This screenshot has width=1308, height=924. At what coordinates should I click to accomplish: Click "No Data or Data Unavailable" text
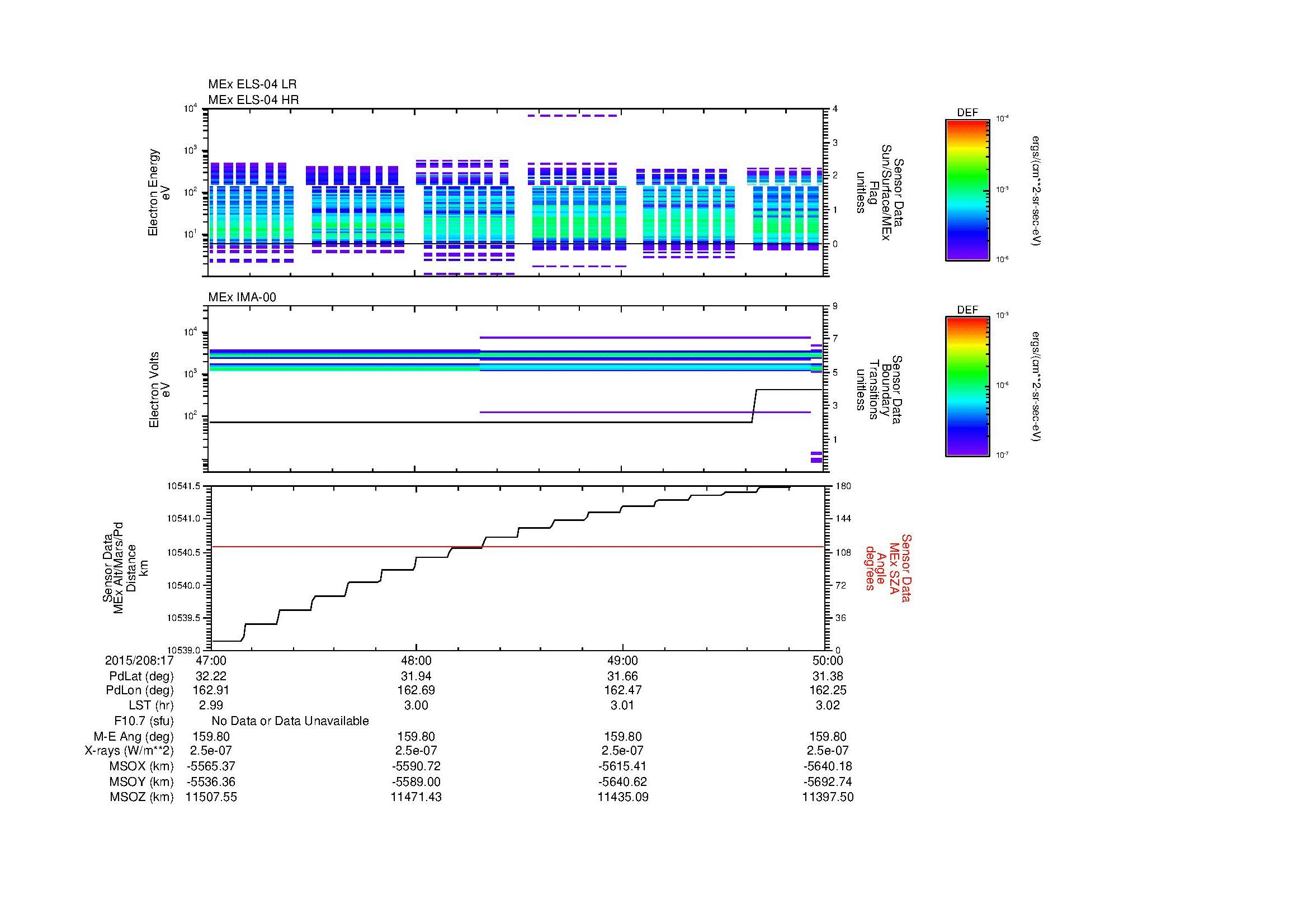tap(290, 721)
